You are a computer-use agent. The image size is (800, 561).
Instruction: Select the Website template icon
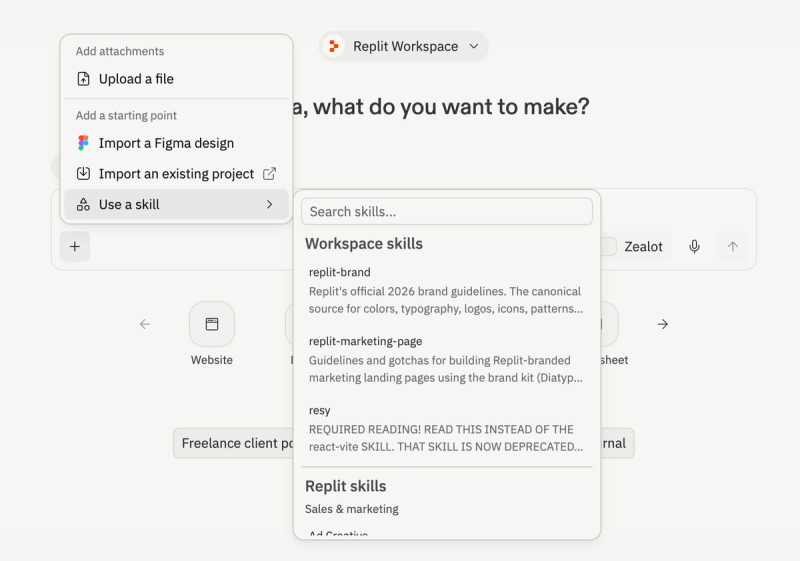tap(212, 324)
